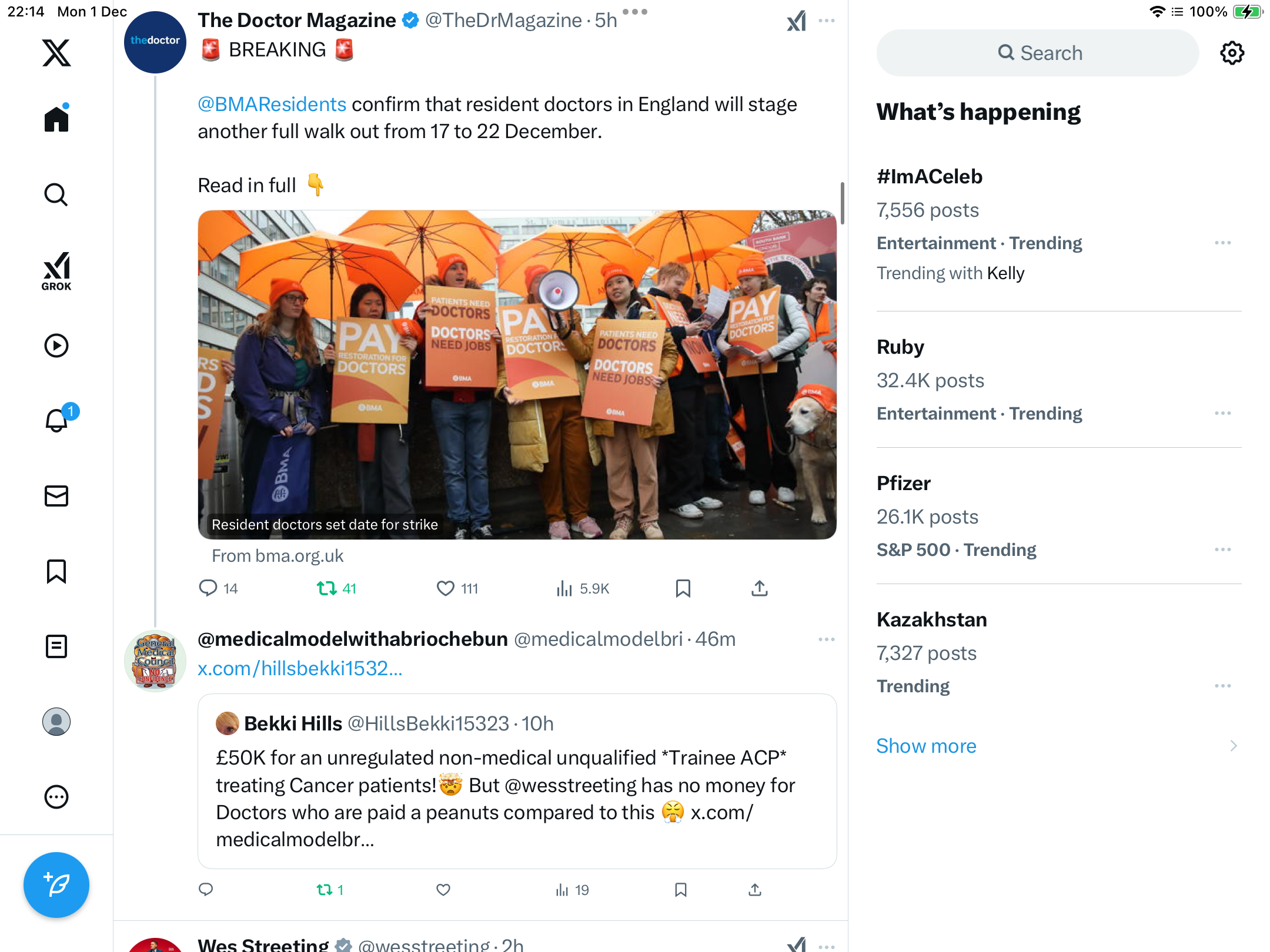Open the notifications bell

[x=58, y=420]
